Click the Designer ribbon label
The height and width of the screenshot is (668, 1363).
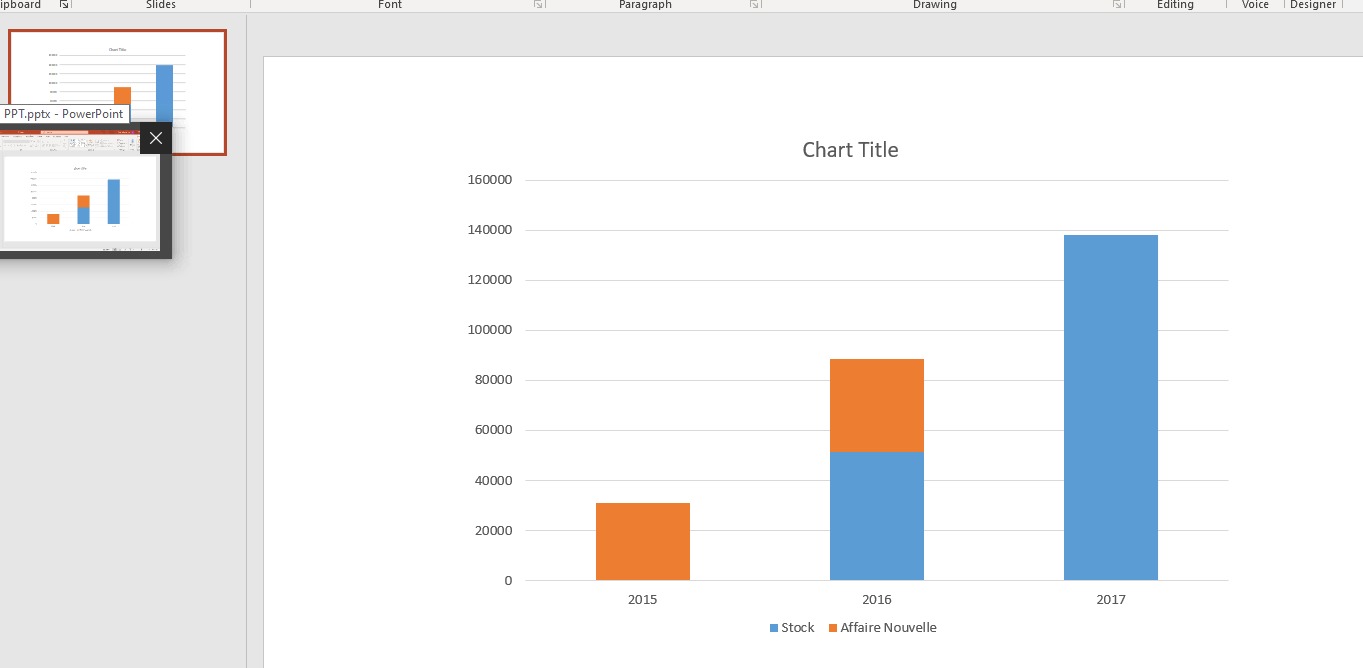[x=1312, y=4]
